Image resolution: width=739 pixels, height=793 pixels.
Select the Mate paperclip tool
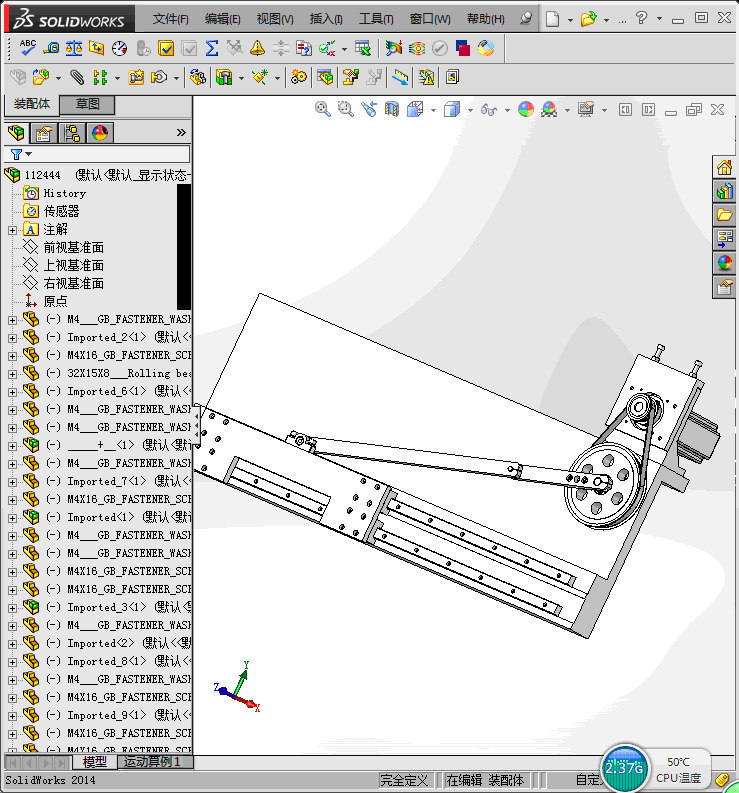(x=76, y=77)
